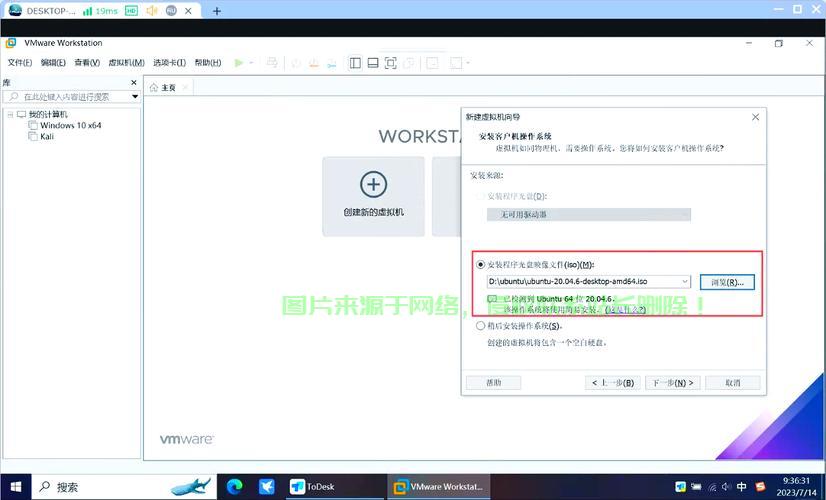Select 安装程序光盘映像文件(iso) radio option
The width and height of the screenshot is (826, 500).
(x=480, y=265)
